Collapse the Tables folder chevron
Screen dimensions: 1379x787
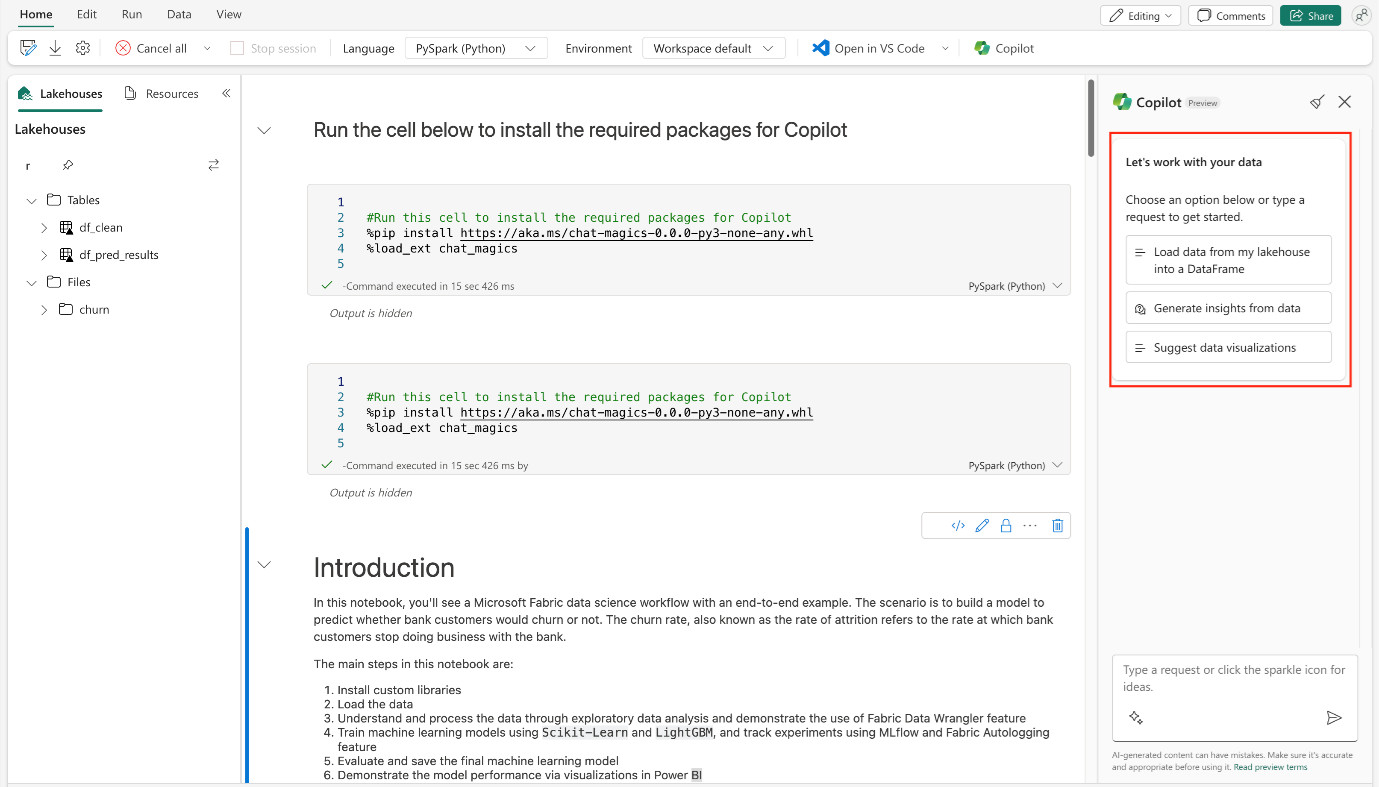point(31,200)
